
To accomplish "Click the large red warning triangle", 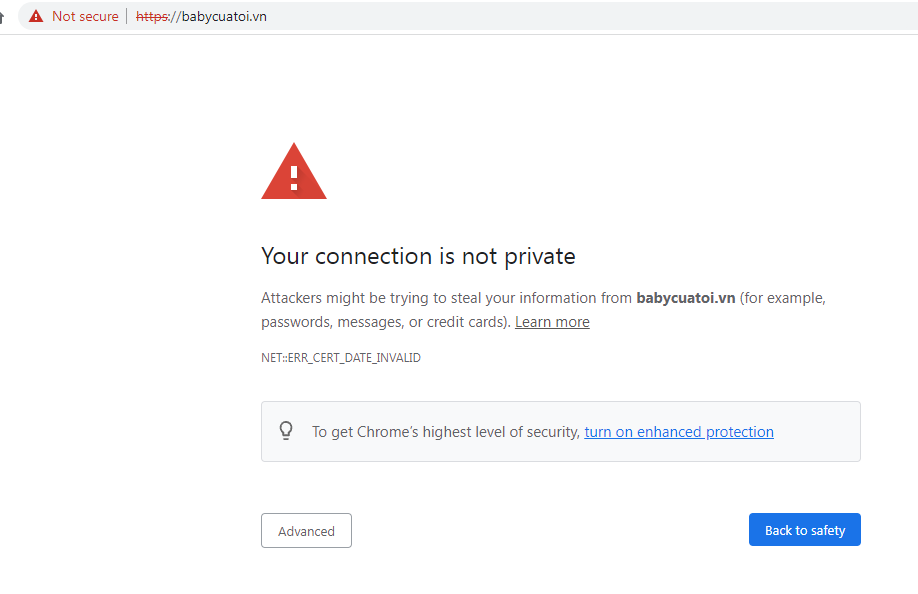I will (x=293, y=172).
